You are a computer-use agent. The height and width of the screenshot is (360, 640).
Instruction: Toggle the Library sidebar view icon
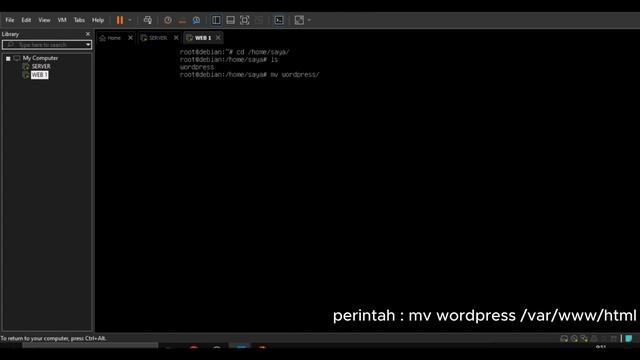click(216, 20)
